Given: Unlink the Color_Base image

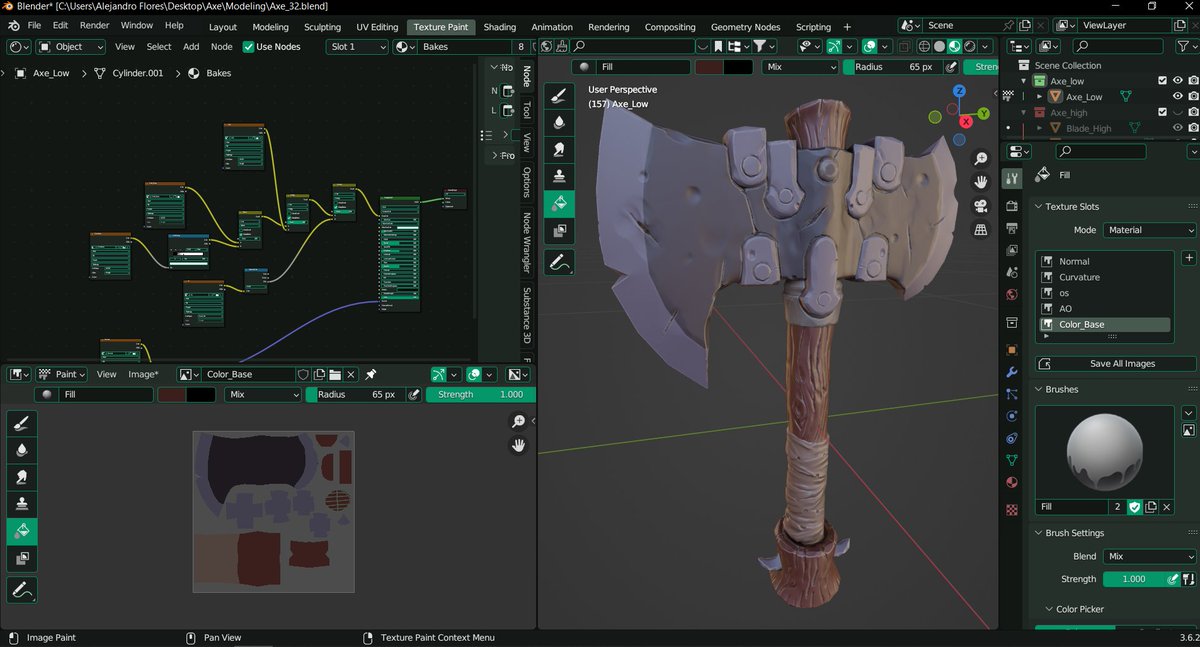Looking at the screenshot, I should pos(351,374).
